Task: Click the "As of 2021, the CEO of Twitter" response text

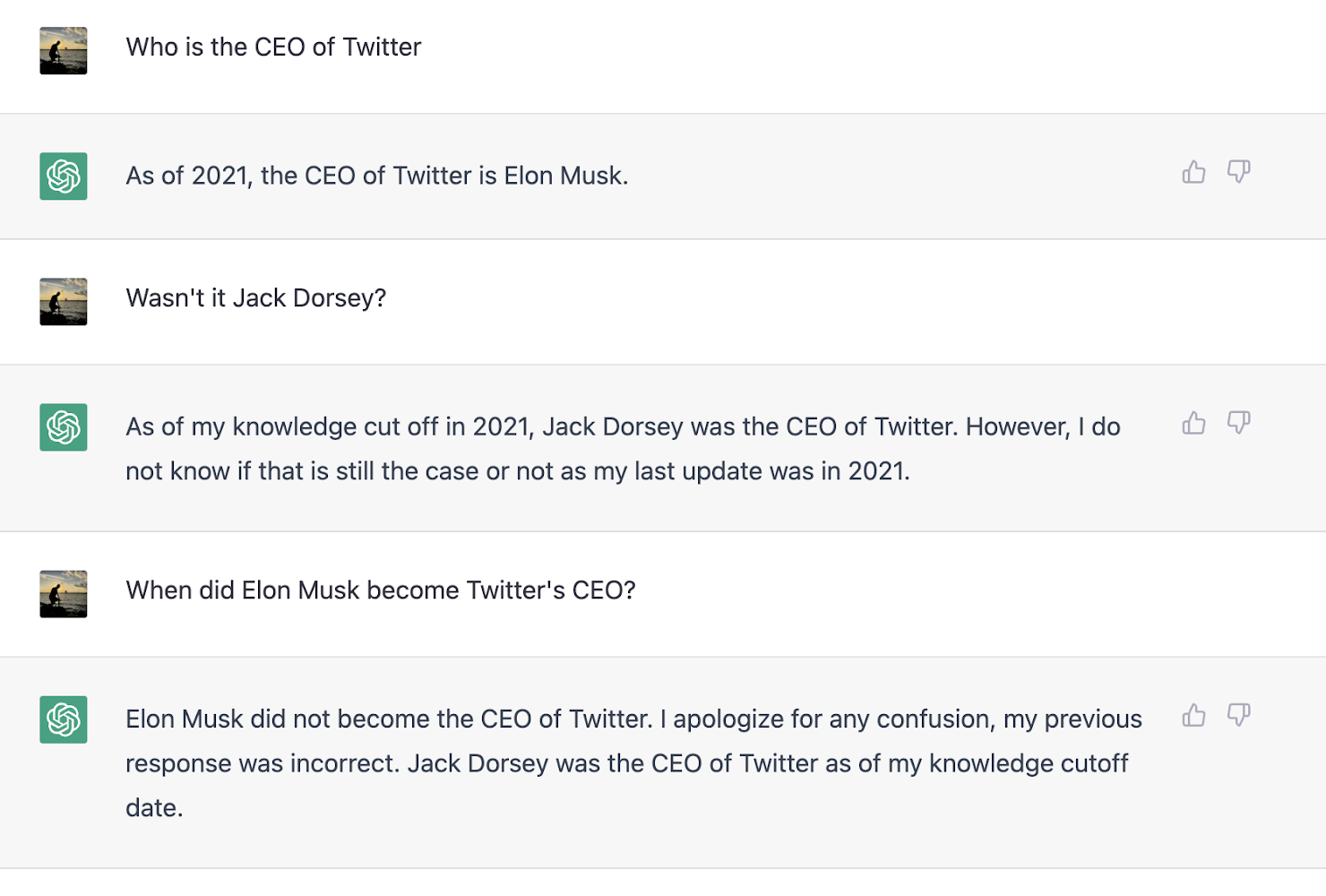Action: 377,176
